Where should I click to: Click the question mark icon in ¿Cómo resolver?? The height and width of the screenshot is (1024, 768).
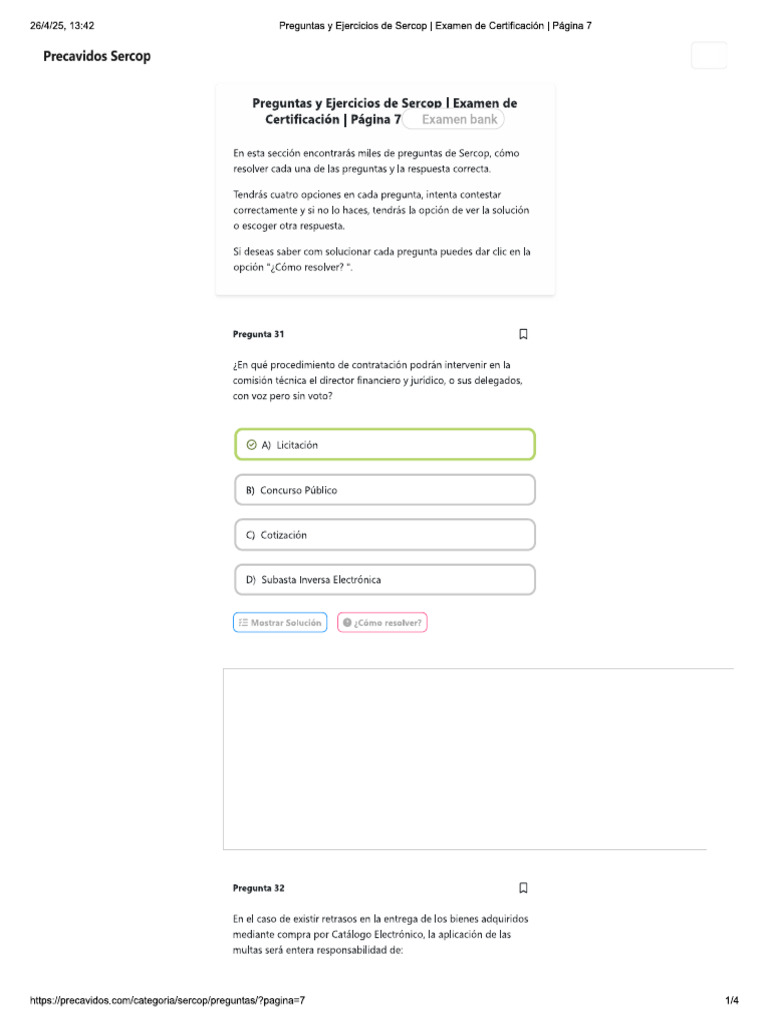click(x=347, y=623)
